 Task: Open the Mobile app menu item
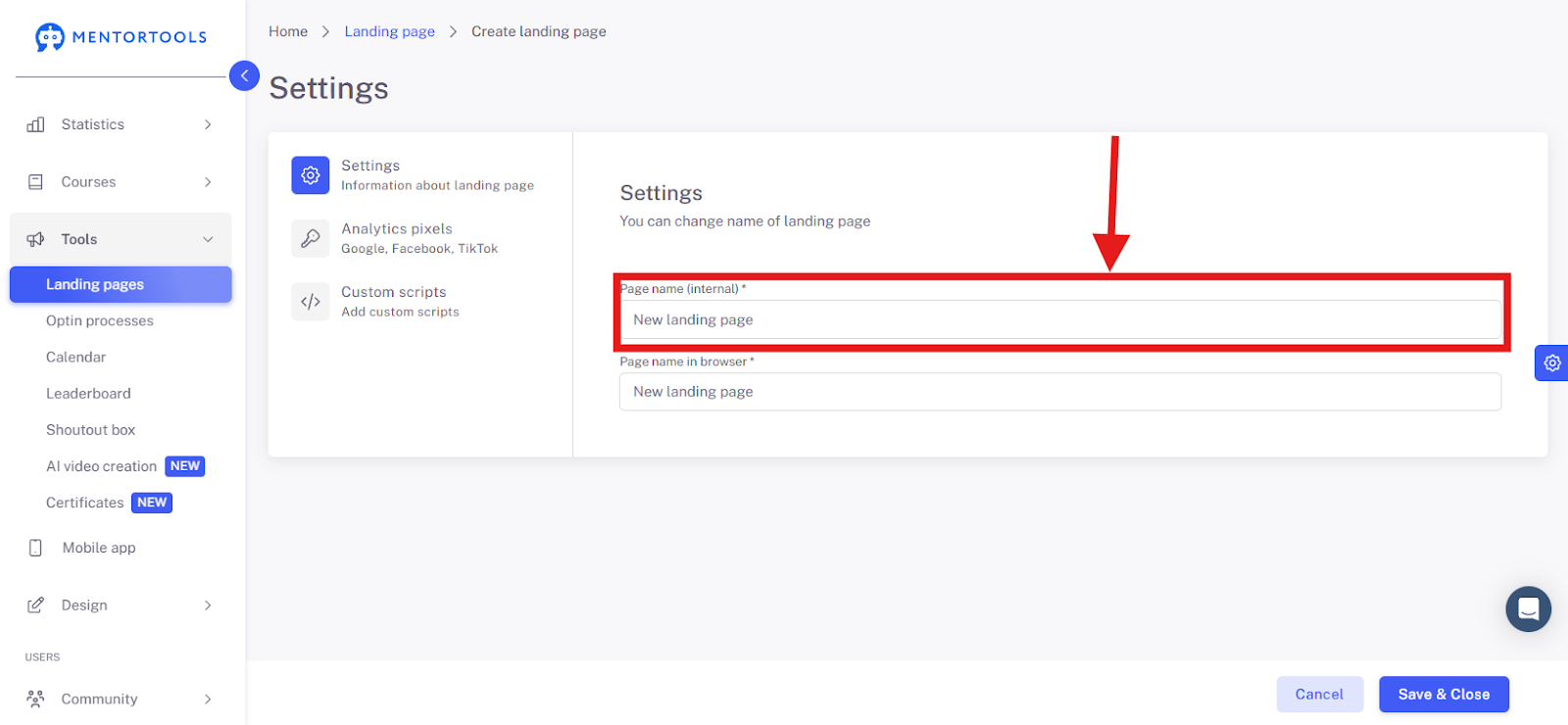(99, 548)
